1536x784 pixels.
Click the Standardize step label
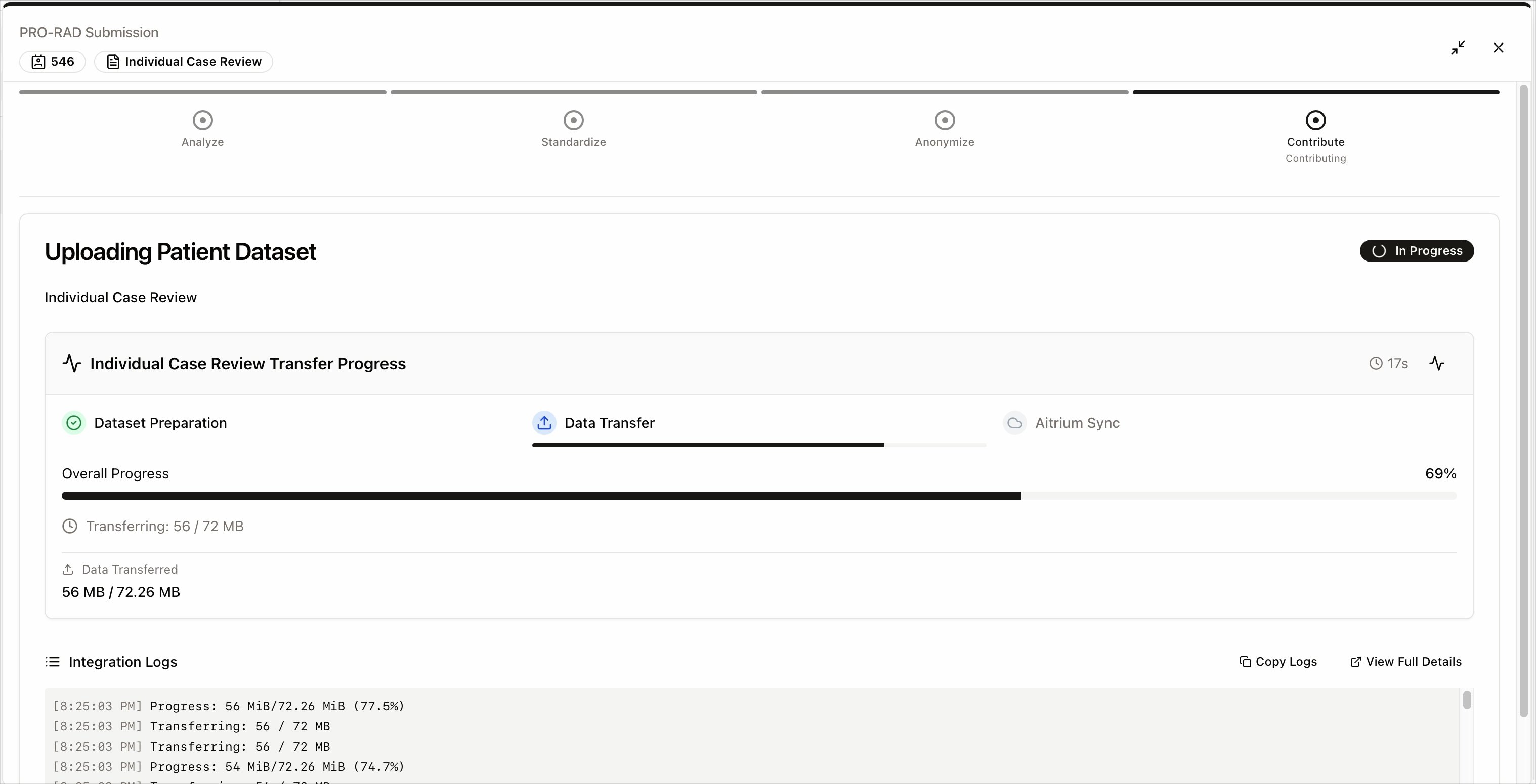click(574, 142)
